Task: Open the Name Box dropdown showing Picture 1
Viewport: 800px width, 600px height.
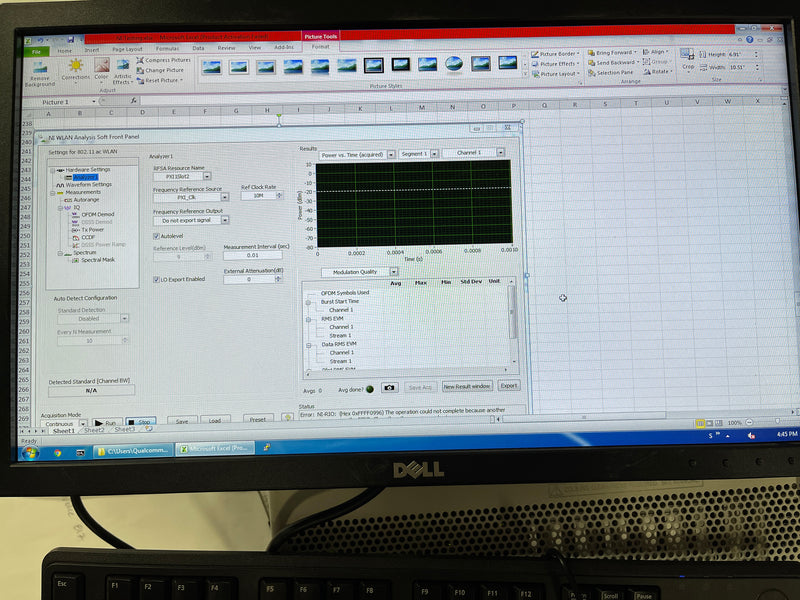Action: (94, 102)
